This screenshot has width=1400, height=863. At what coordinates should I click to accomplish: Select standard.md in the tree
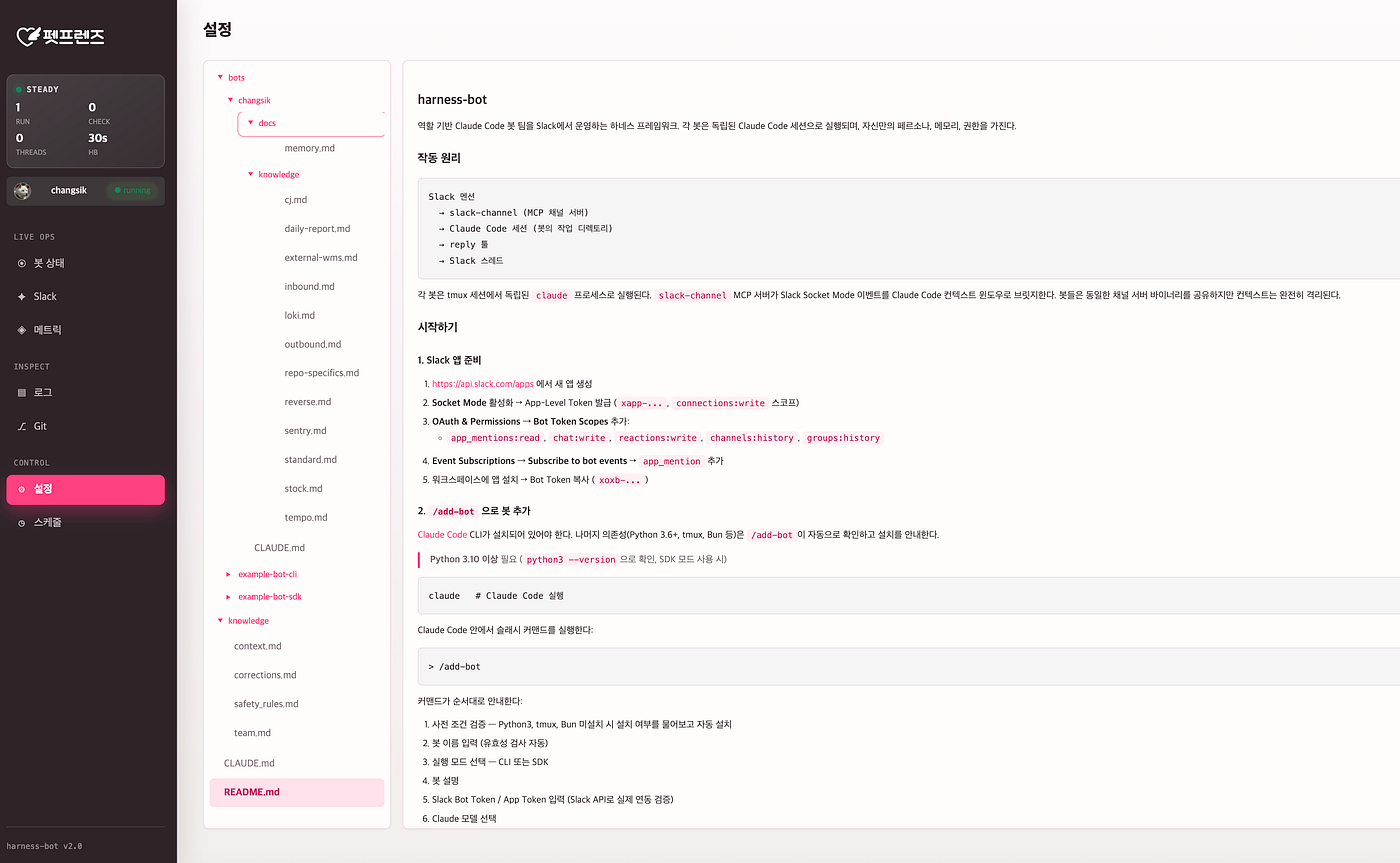pos(311,460)
